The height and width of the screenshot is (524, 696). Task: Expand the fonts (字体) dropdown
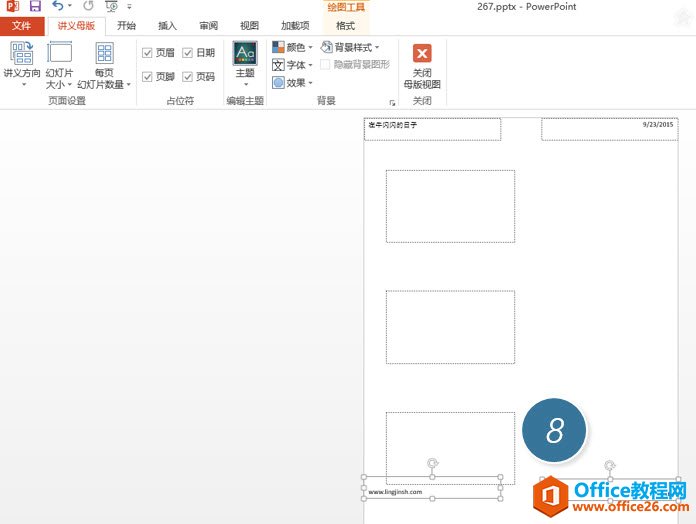(293, 65)
